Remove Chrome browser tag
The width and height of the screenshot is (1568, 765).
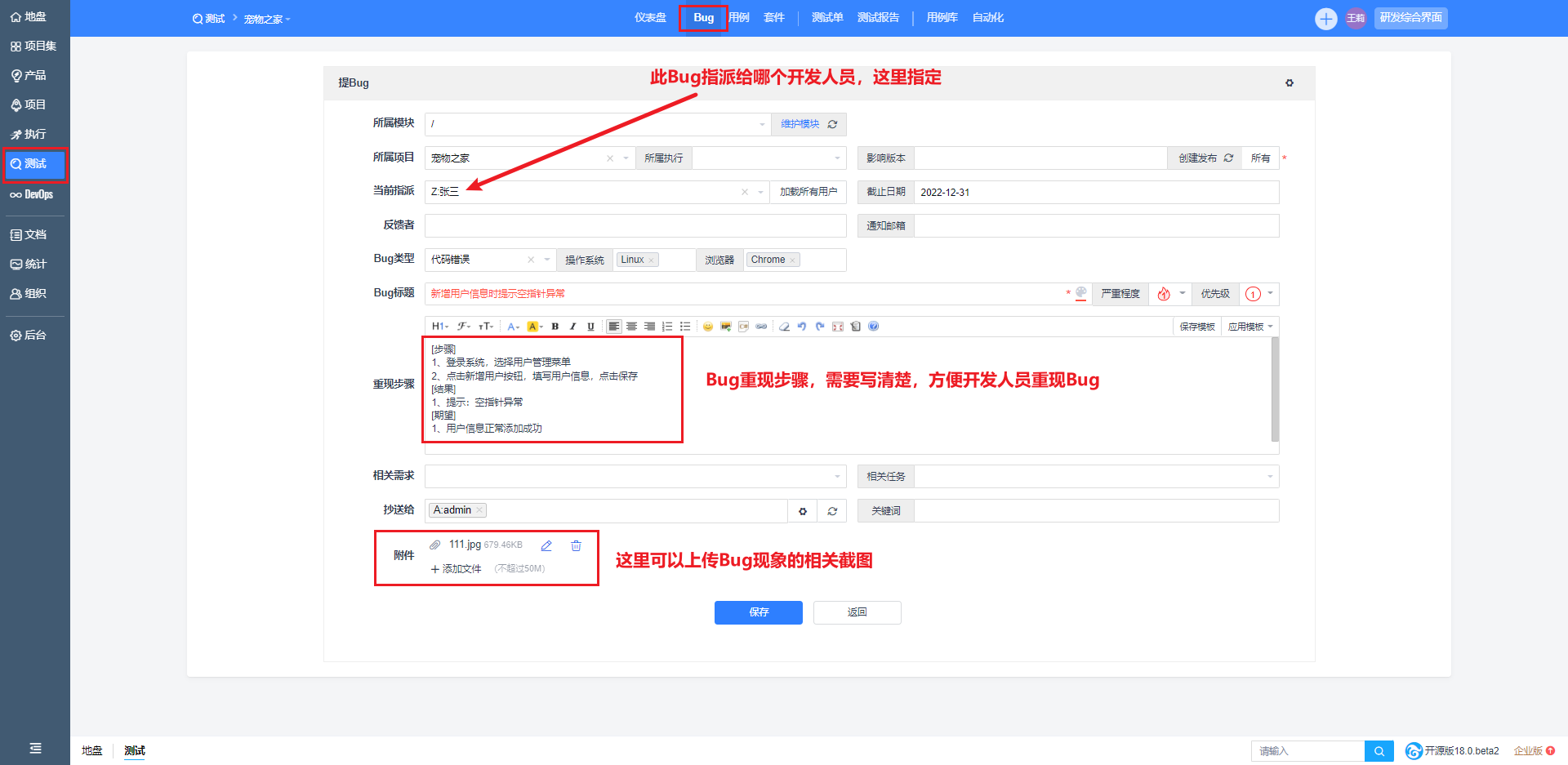click(x=792, y=260)
